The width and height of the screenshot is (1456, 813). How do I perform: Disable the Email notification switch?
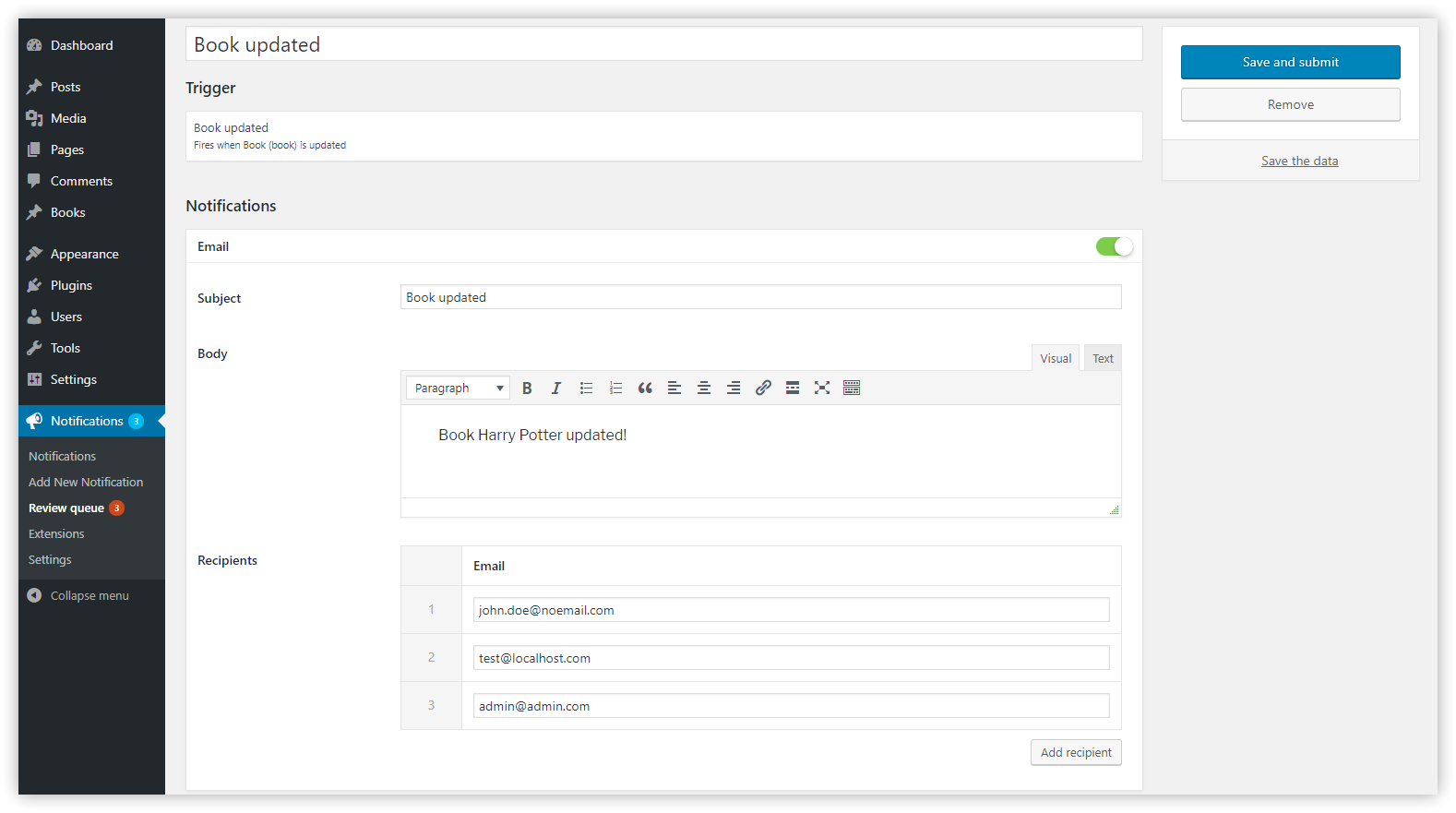pyautogui.click(x=1114, y=246)
